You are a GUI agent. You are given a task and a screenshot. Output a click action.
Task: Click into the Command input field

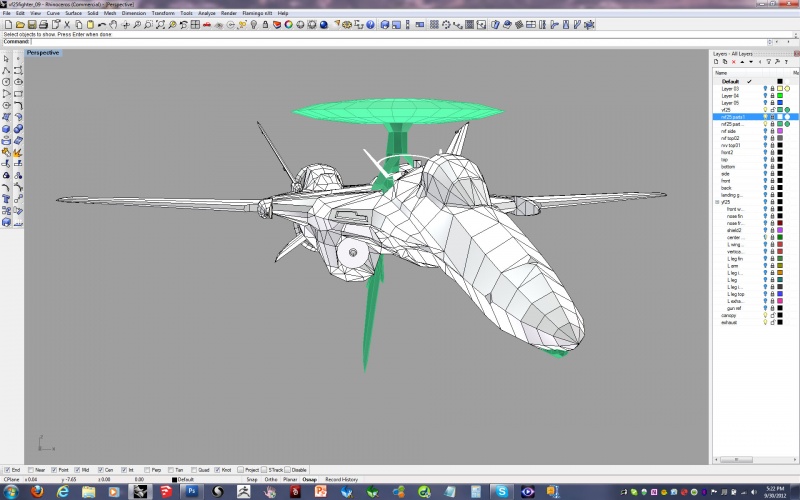click(398, 42)
